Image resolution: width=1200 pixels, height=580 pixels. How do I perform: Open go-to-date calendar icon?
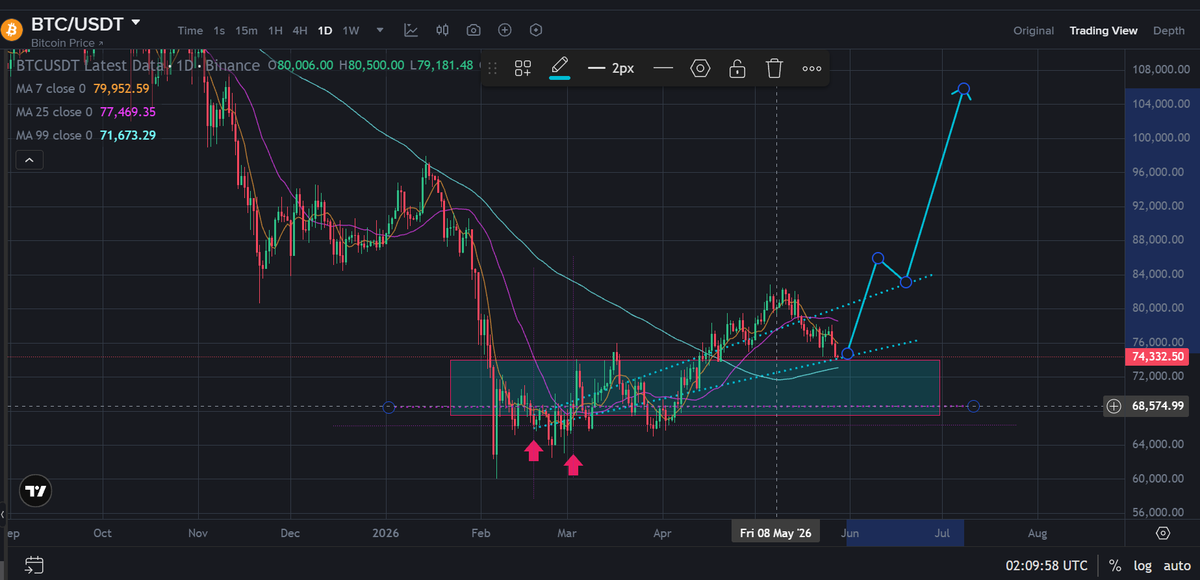tap(34, 565)
